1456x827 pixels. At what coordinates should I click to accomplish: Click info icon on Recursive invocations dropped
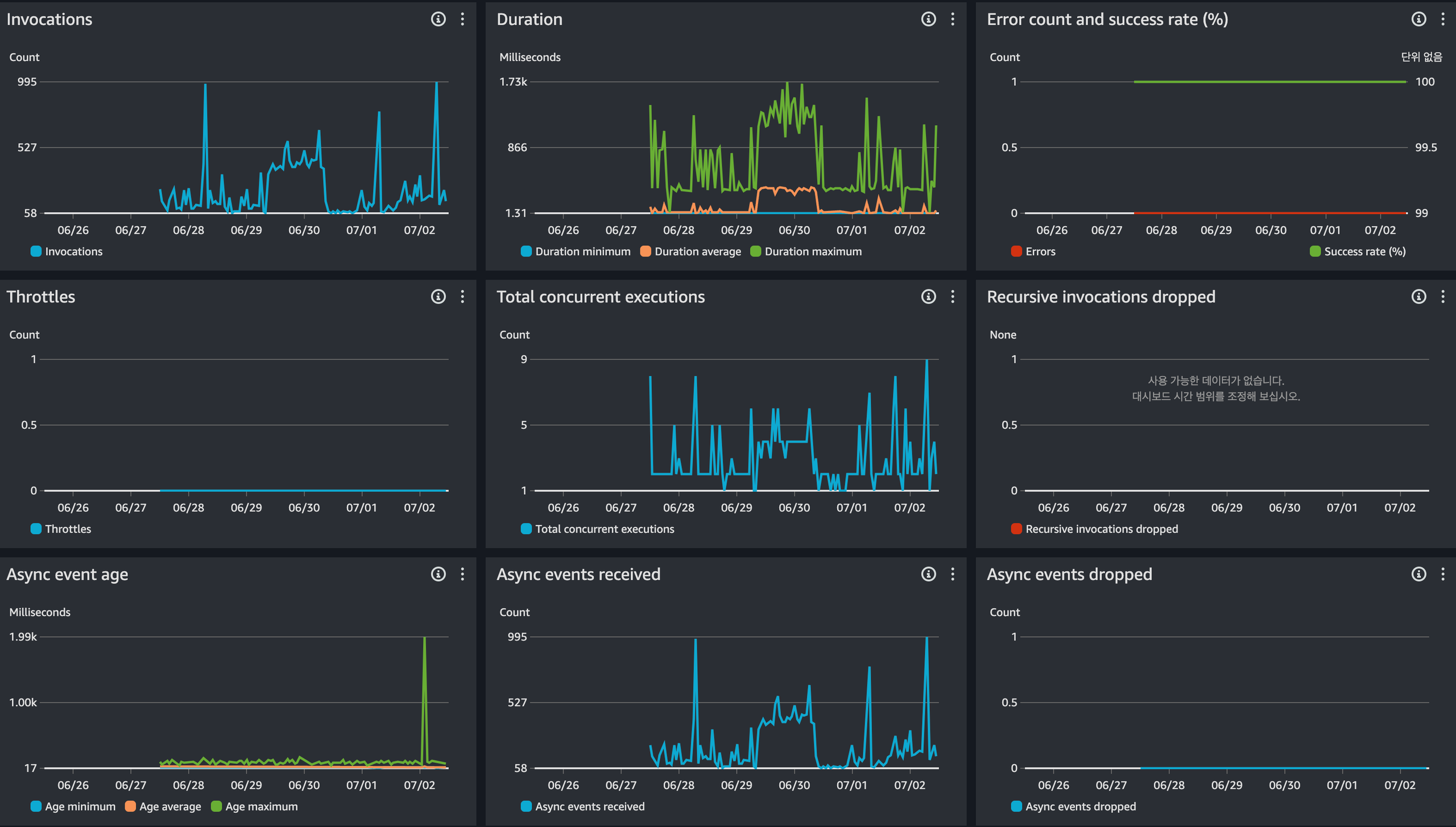coord(1418,297)
